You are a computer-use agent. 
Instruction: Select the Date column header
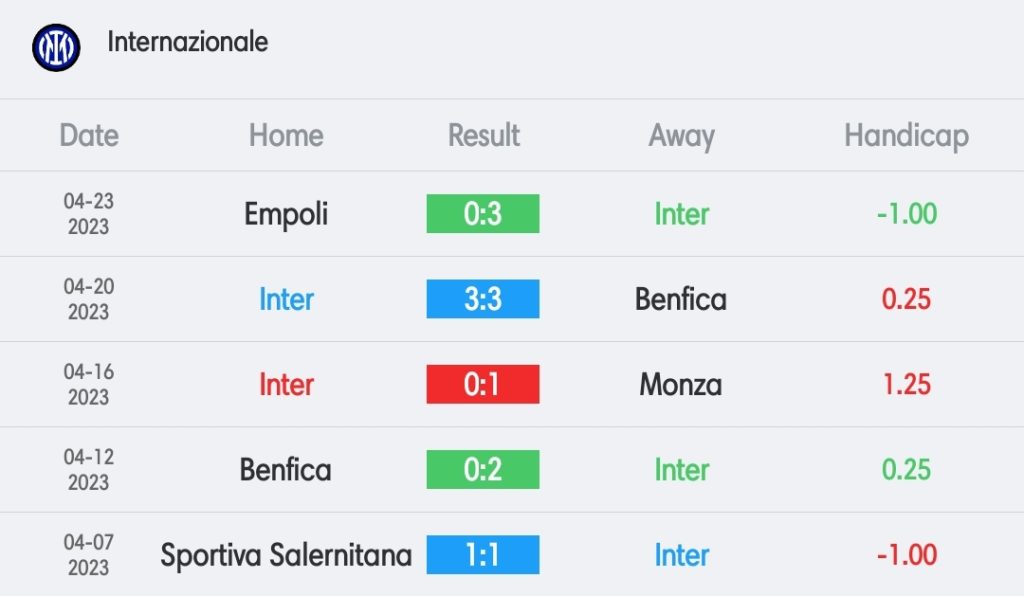[89, 136]
